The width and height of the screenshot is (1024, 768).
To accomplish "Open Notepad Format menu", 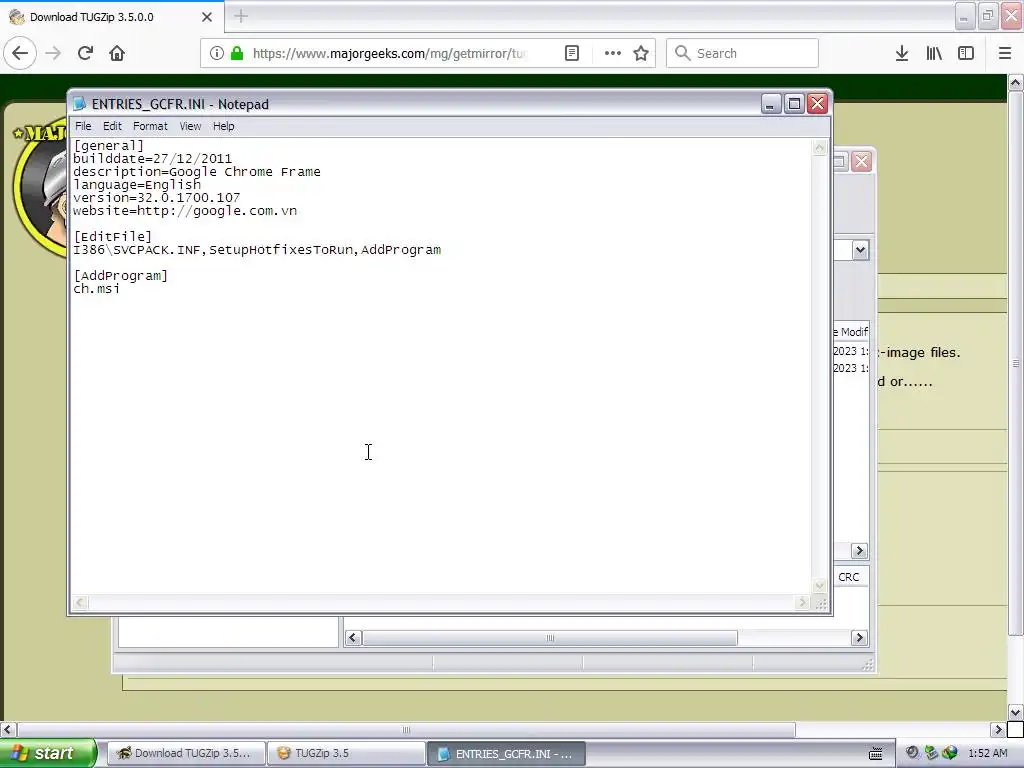I will pyautogui.click(x=150, y=126).
